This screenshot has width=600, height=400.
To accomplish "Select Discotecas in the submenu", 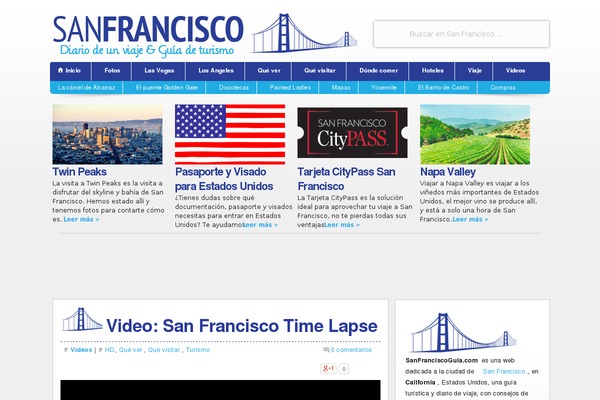I will [233, 88].
